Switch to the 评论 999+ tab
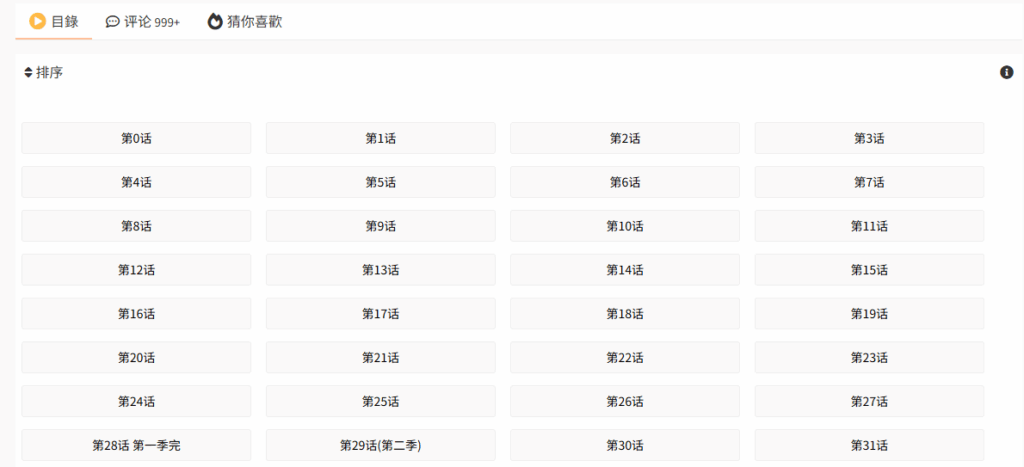This screenshot has height=467, width=1024. click(x=142, y=22)
